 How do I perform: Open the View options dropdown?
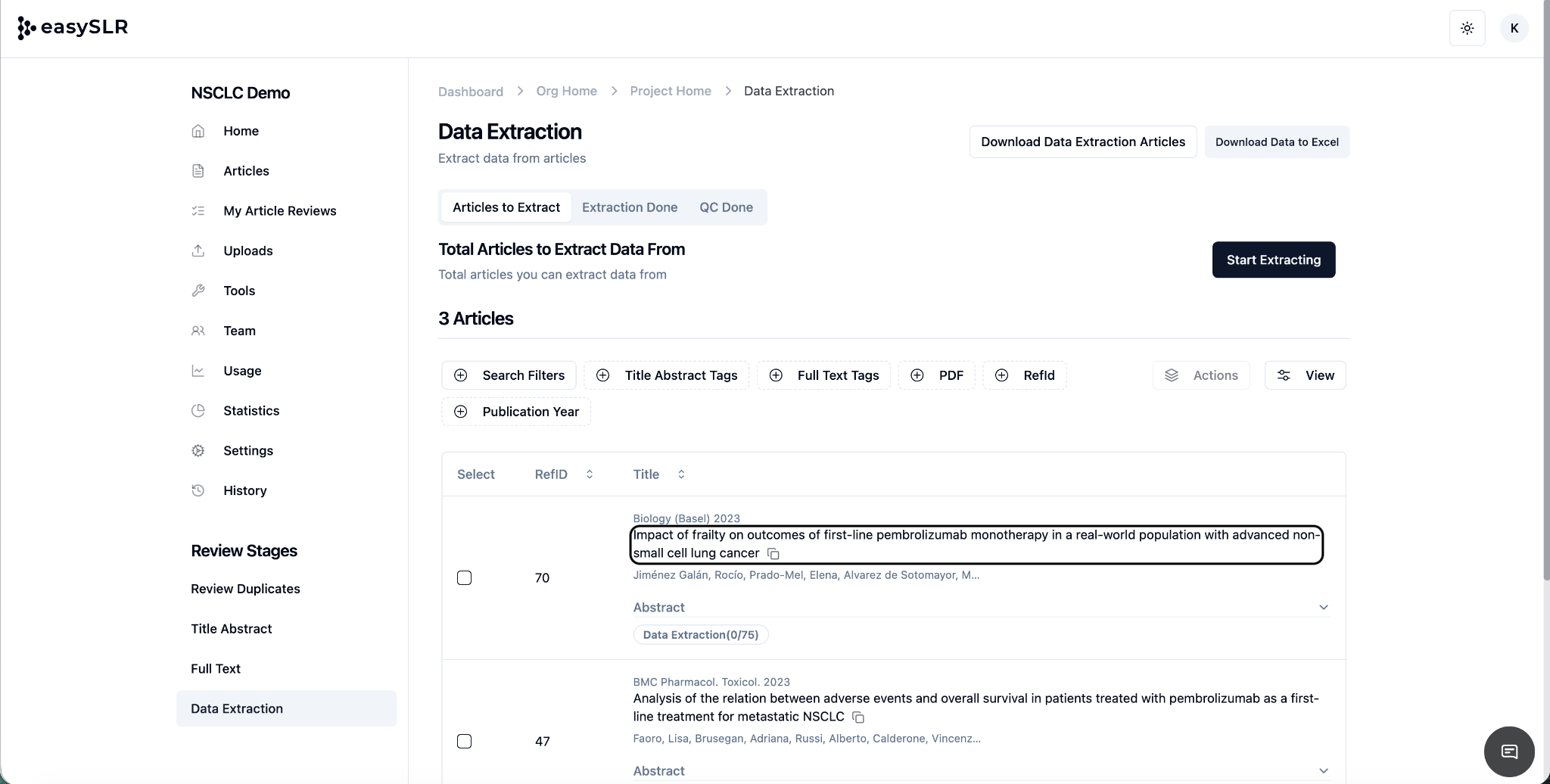coord(1305,375)
